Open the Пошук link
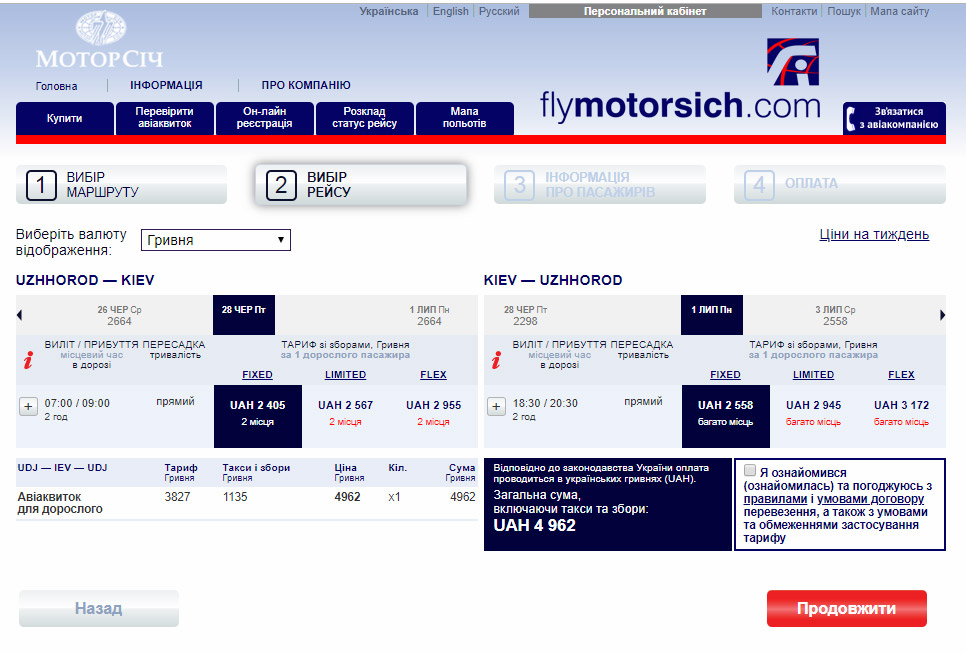Image resolution: width=966 pixels, height=653 pixels. pos(843,11)
